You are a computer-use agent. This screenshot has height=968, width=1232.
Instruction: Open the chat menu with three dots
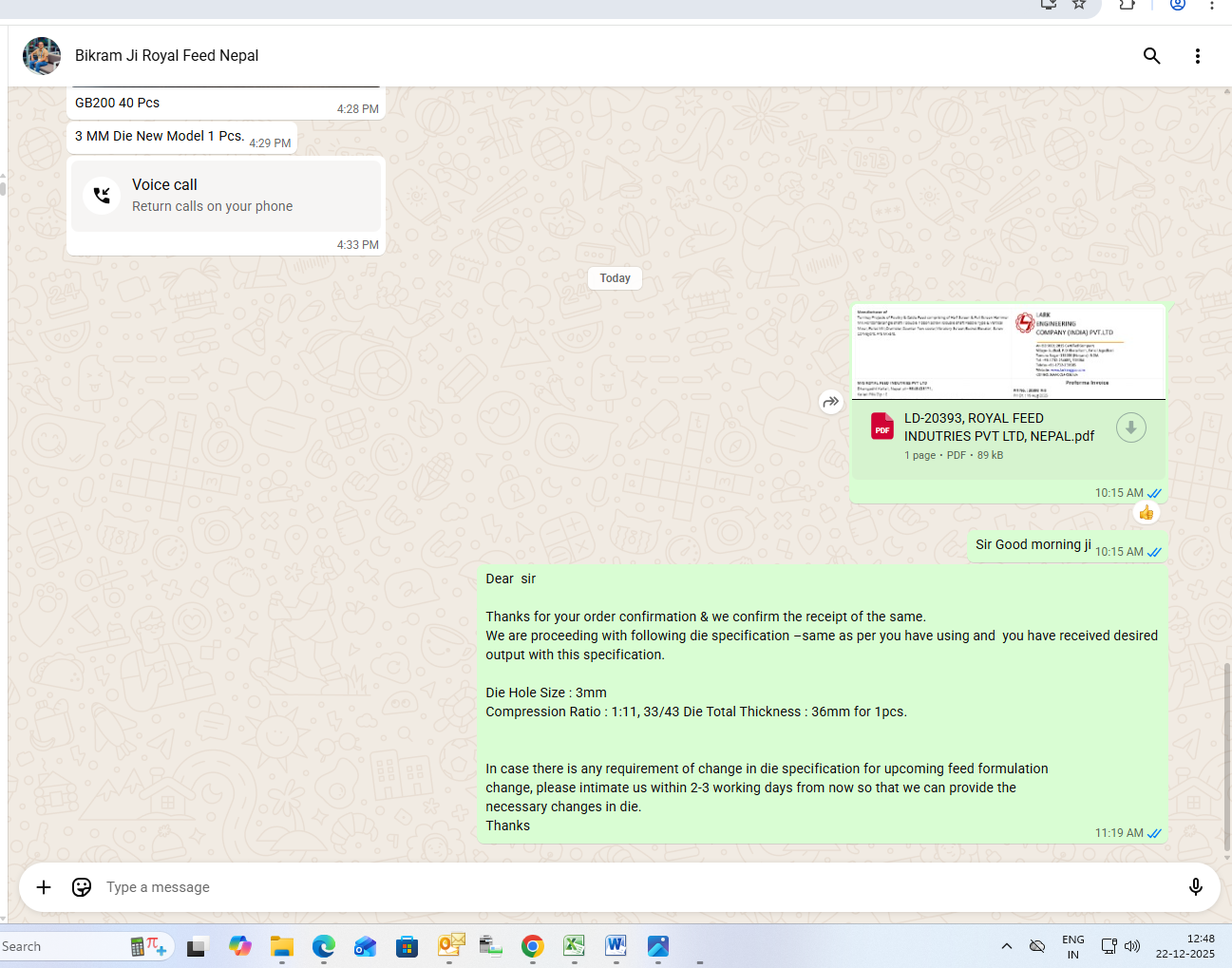tap(1197, 56)
